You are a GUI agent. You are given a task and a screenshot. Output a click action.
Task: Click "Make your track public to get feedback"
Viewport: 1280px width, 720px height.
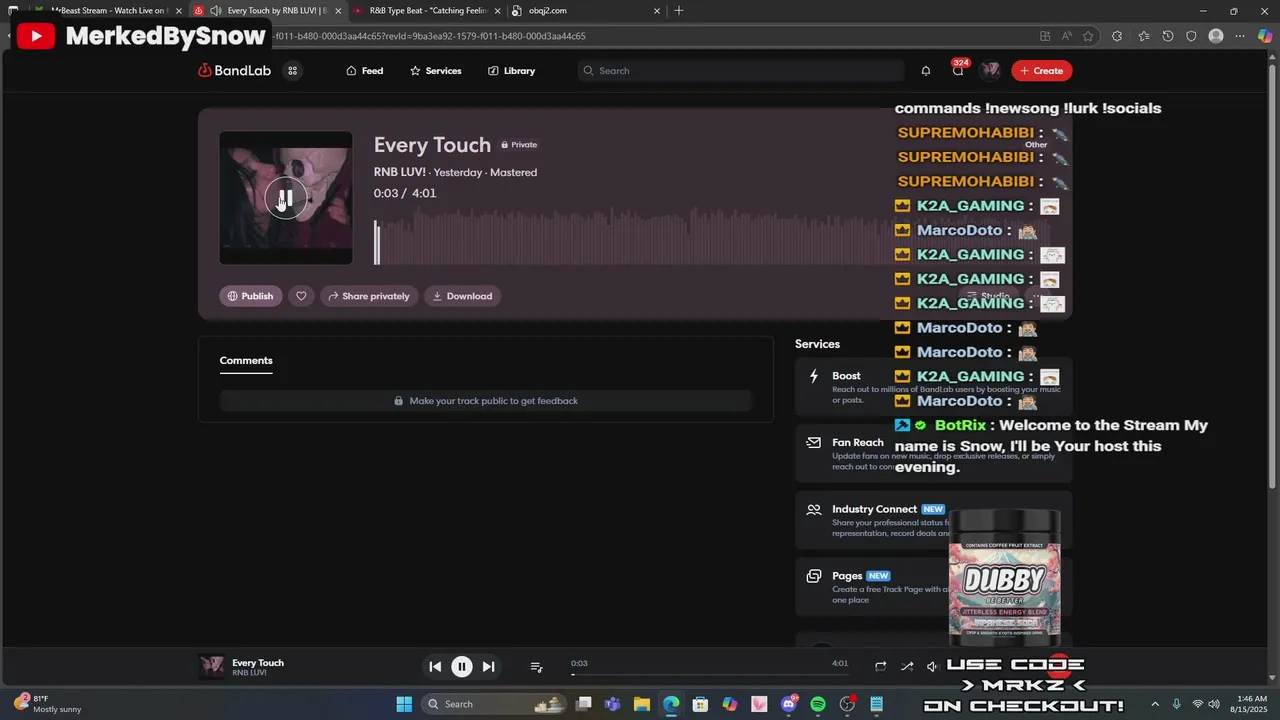click(x=485, y=401)
